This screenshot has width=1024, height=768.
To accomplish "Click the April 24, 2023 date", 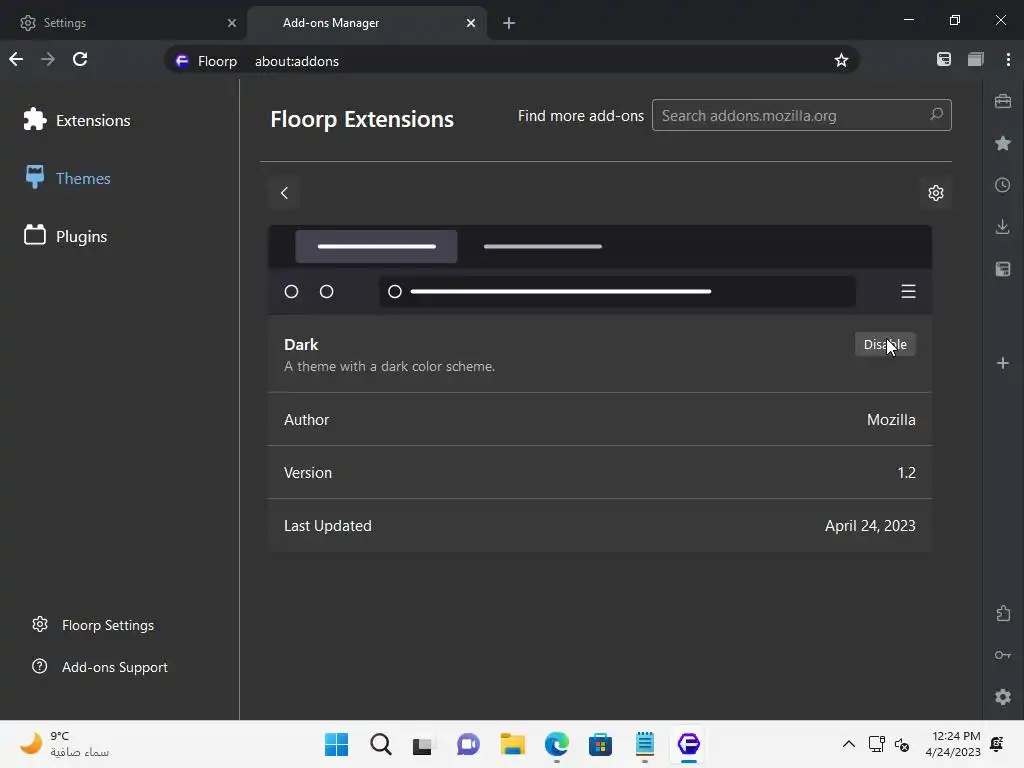I will 870,526.
